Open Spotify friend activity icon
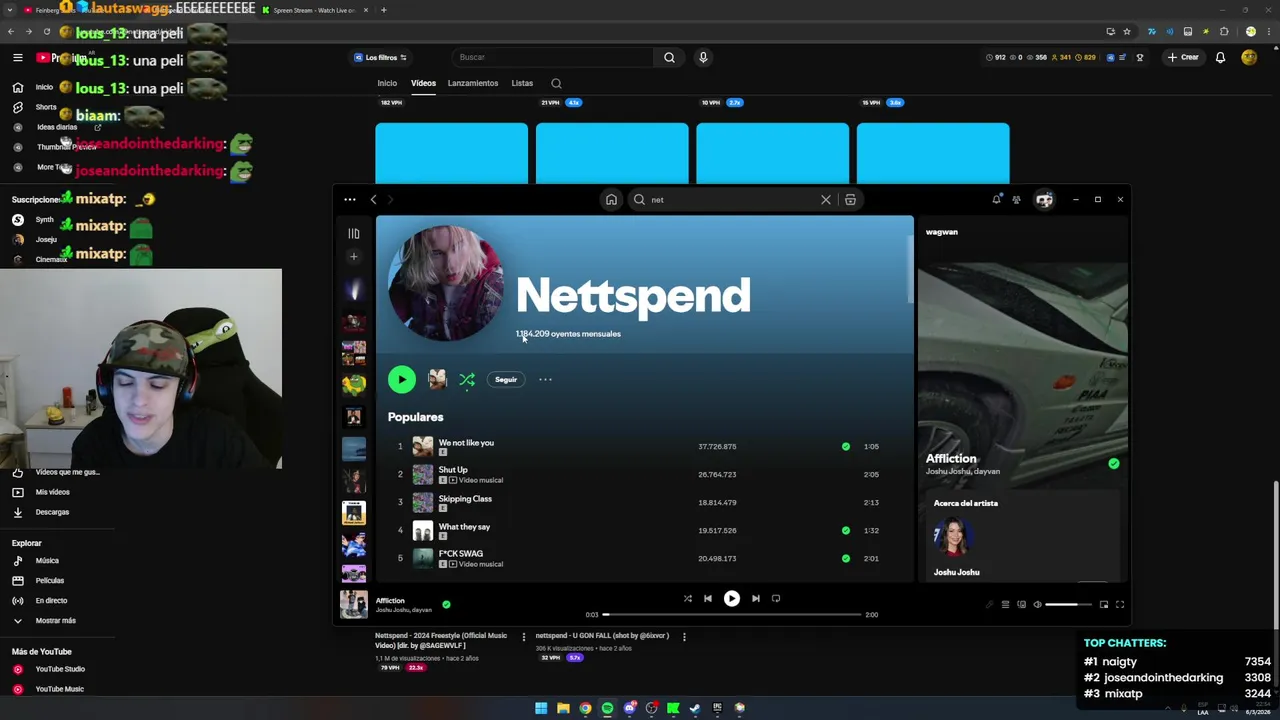1280x720 pixels. 1016,199
